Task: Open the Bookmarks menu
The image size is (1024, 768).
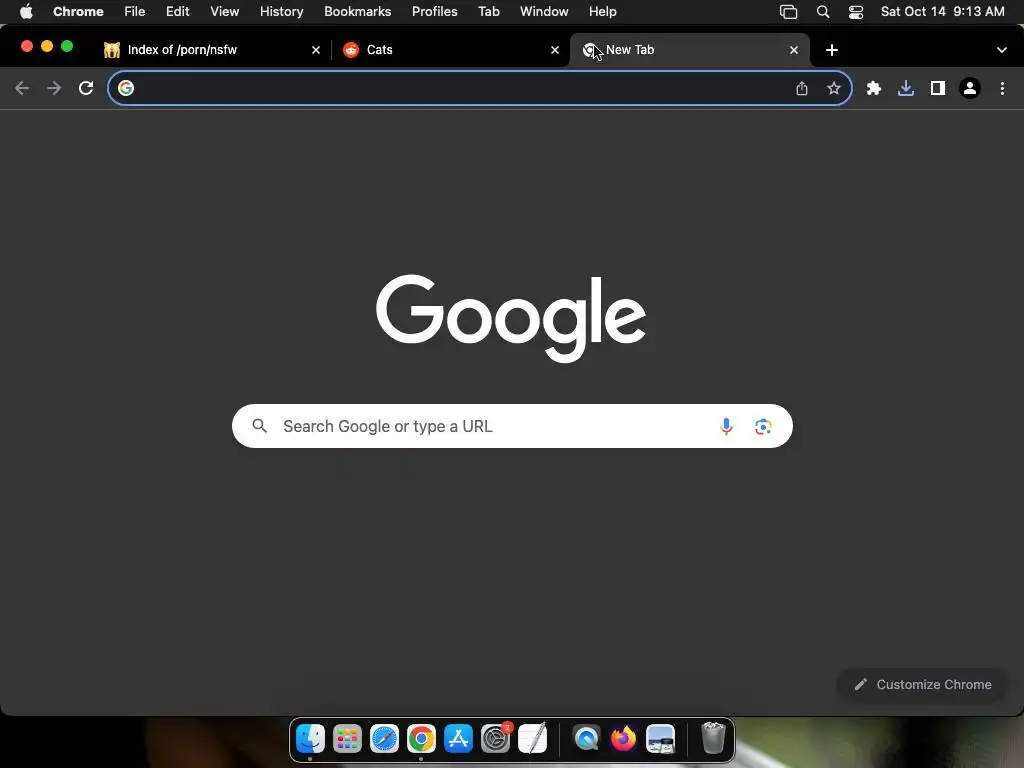Action: 357,12
